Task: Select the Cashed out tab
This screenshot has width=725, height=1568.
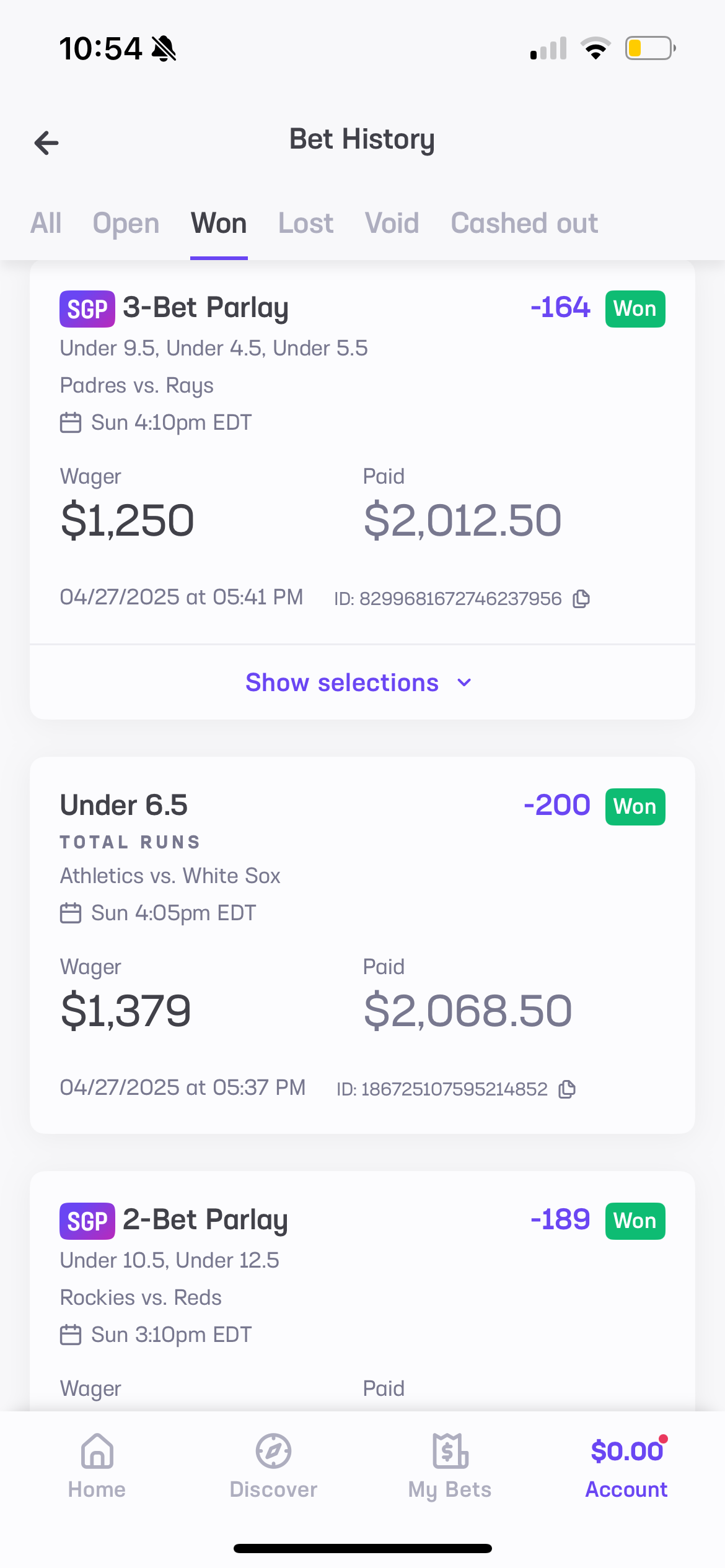Action: pos(524,224)
